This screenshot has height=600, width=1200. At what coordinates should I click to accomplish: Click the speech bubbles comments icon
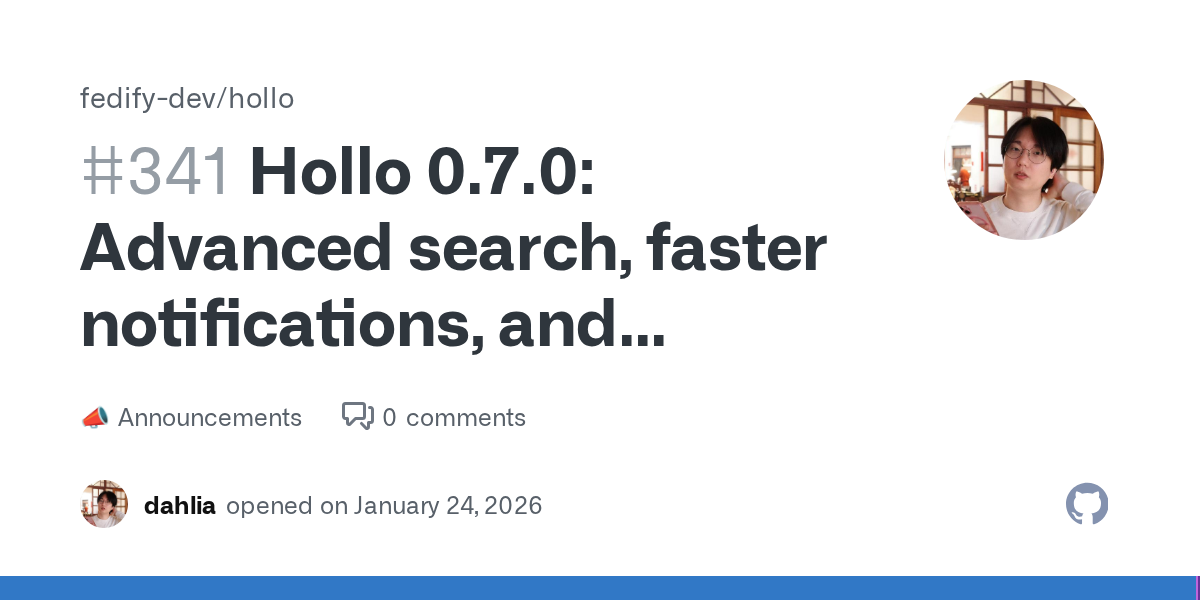click(357, 417)
